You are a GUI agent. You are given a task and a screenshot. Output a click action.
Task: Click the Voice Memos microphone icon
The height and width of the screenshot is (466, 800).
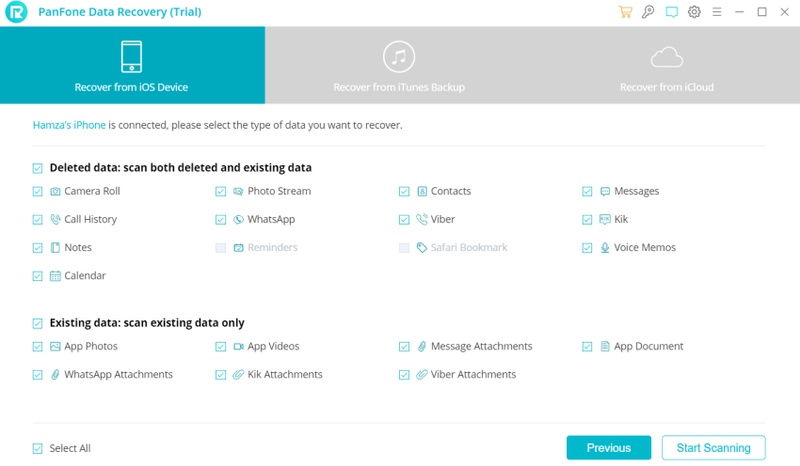click(605, 248)
